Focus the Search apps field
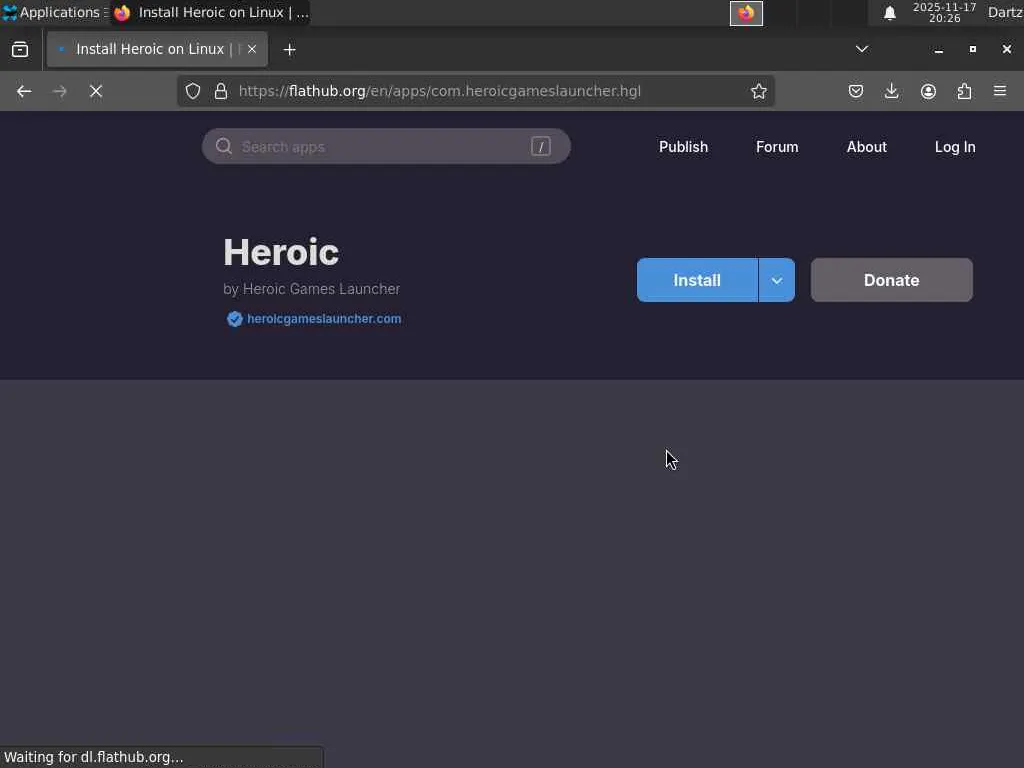Image resolution: width=1024 pixels, height=768 pixels. coord(386,146)
